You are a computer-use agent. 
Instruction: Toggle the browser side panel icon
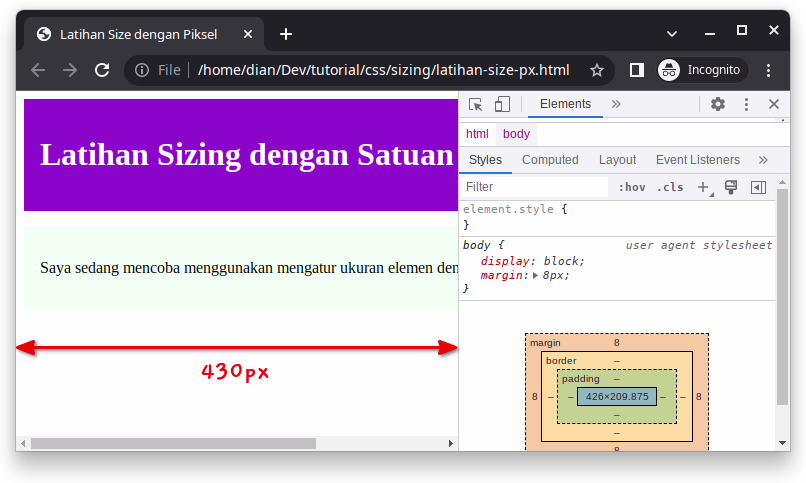pos(636,70)
